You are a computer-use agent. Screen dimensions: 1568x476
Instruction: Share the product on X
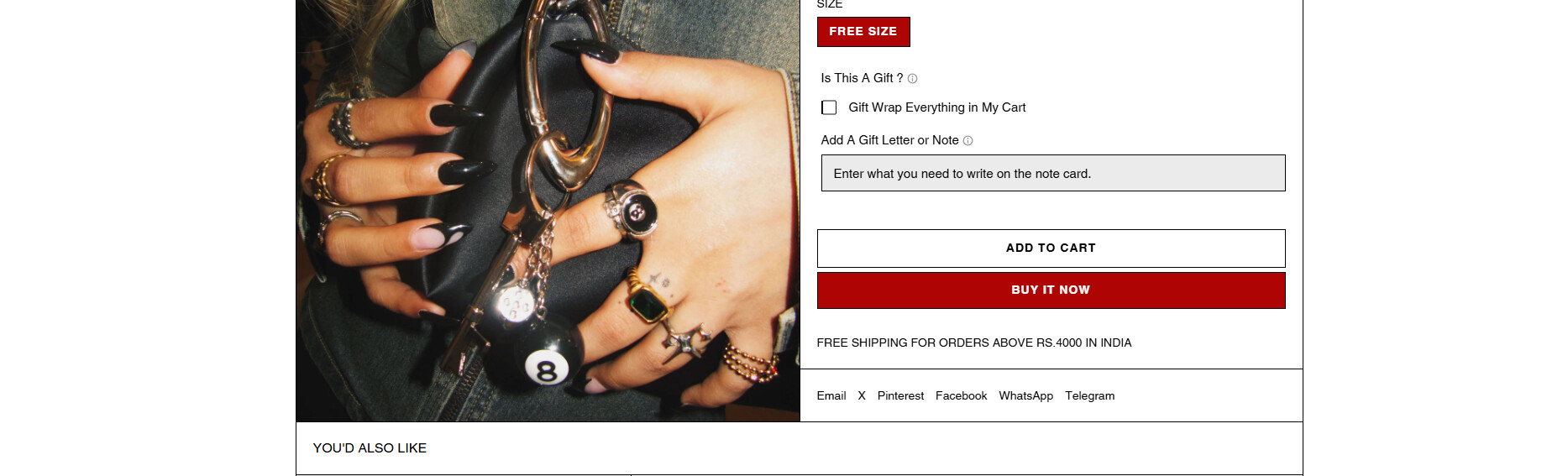click(862, 396)
